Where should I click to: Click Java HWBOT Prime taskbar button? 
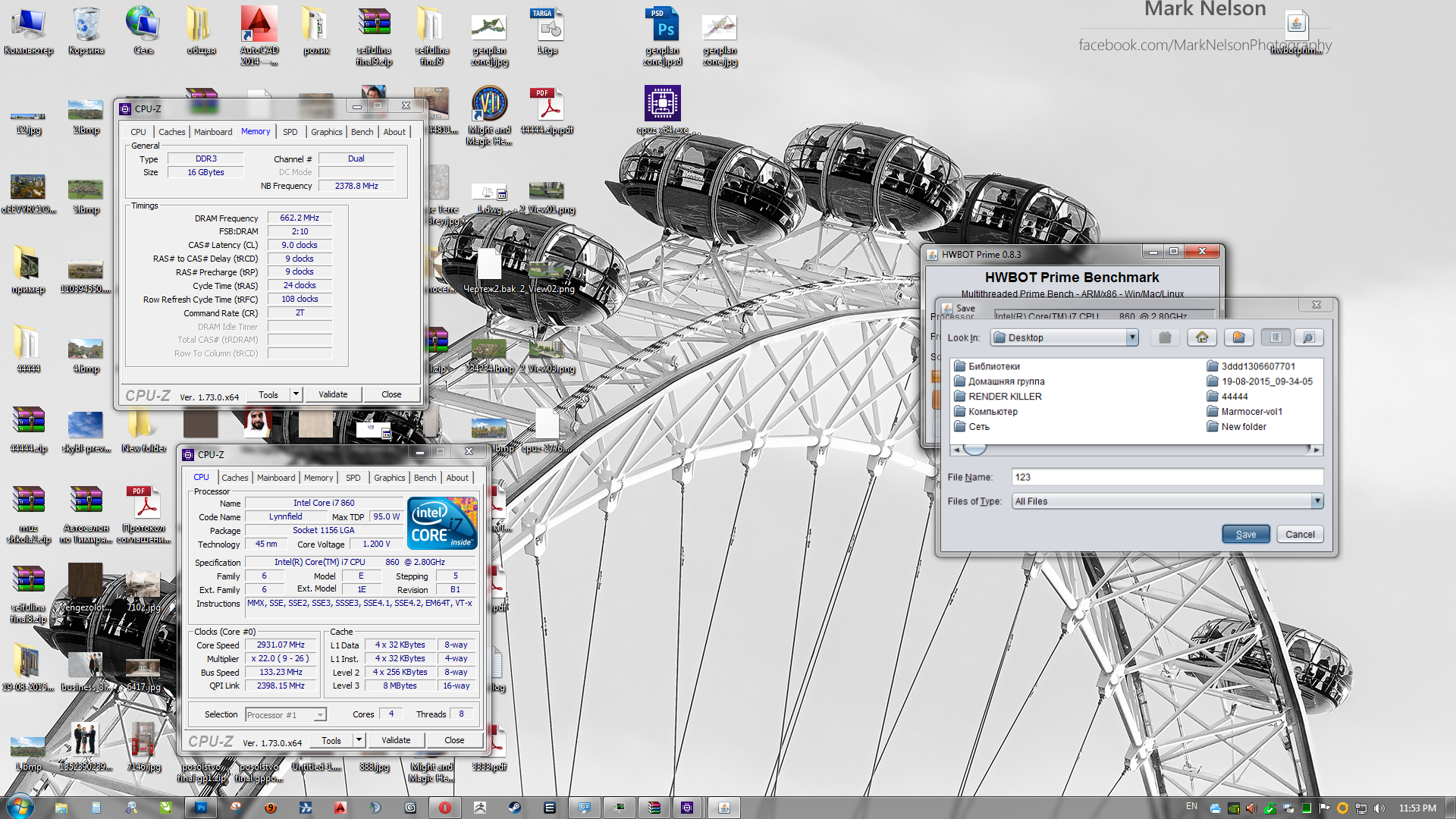click(724, 808)
